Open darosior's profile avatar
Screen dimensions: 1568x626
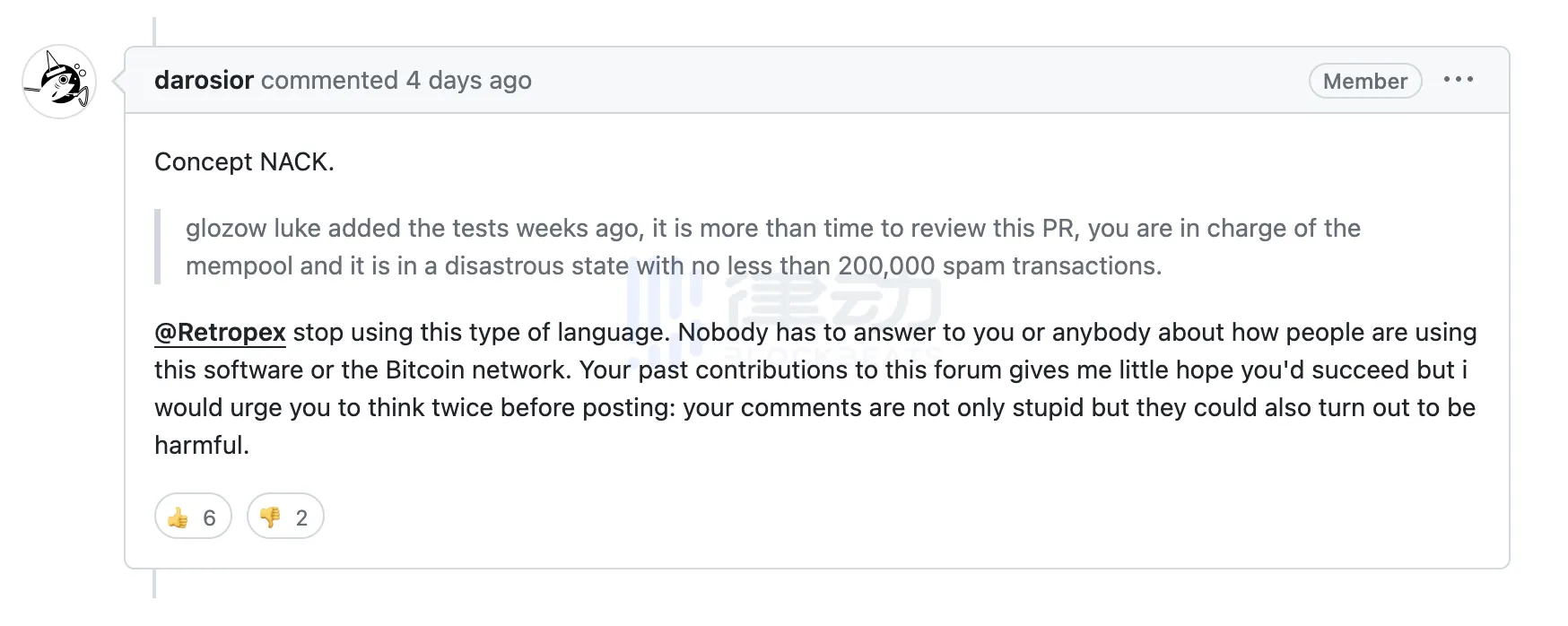(x=59, y=82)
